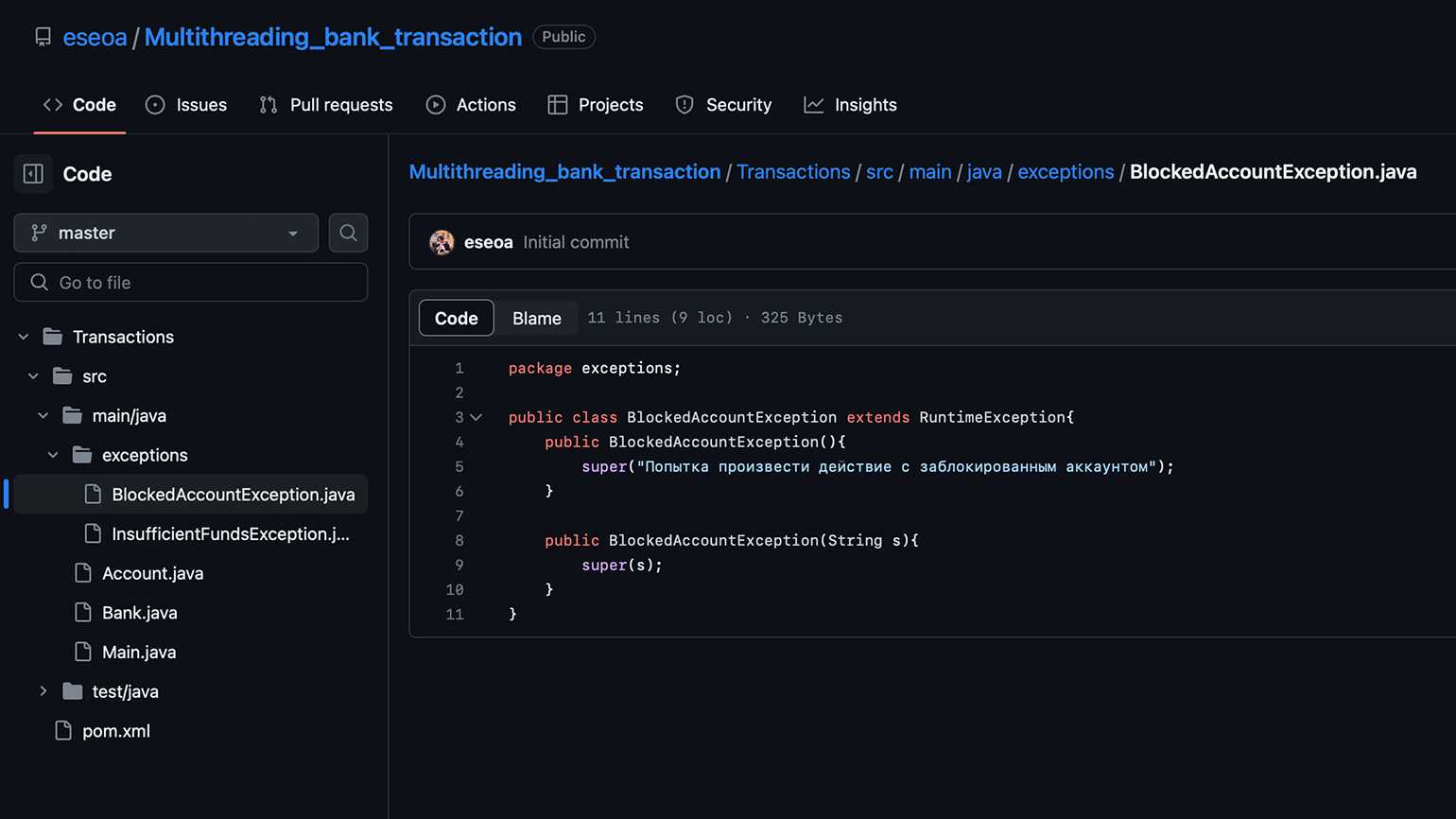
Task: Click the file search magnifier button
Action: tap(348, 233)
